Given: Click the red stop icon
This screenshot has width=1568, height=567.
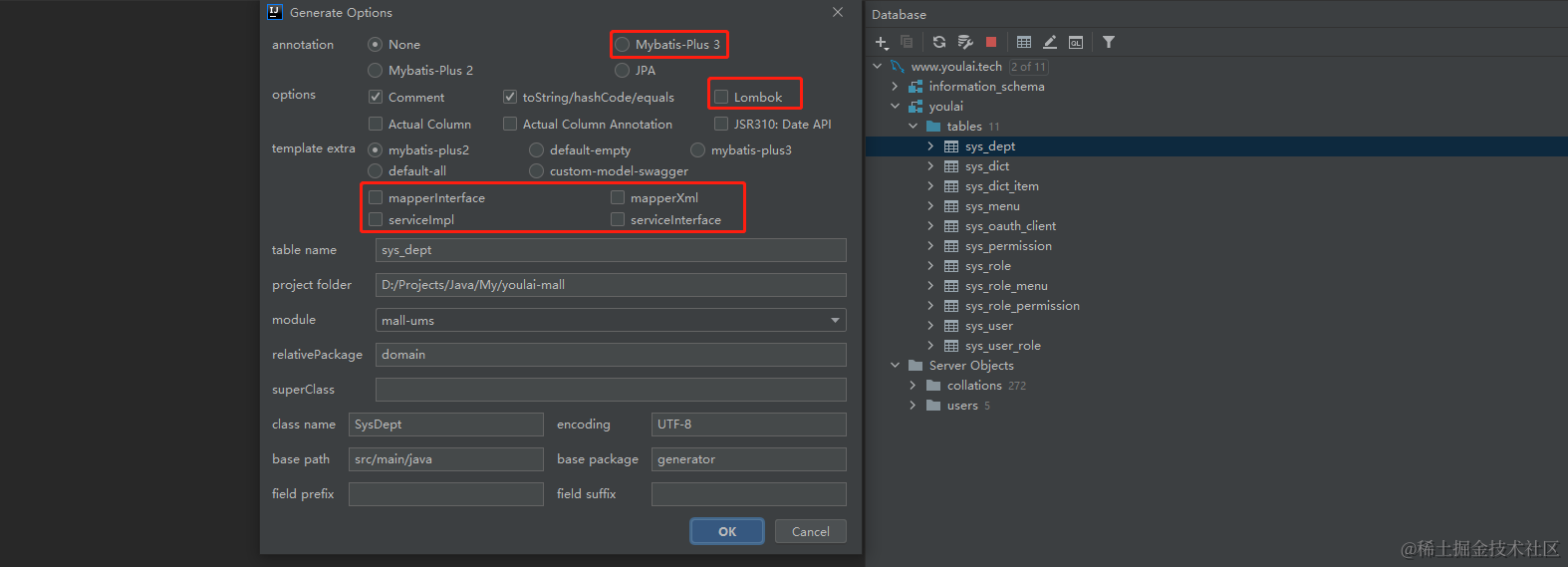Looking at the screenshot, I should 991,42.
